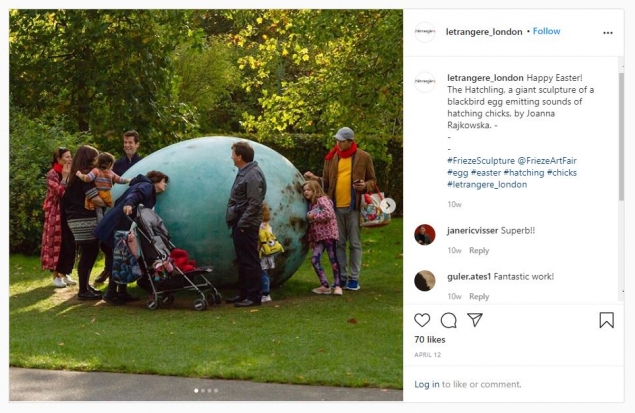Open the #FriezeSculpture hashtag
The height and width of the screenshot is (413, 635).
pos(481,161)
